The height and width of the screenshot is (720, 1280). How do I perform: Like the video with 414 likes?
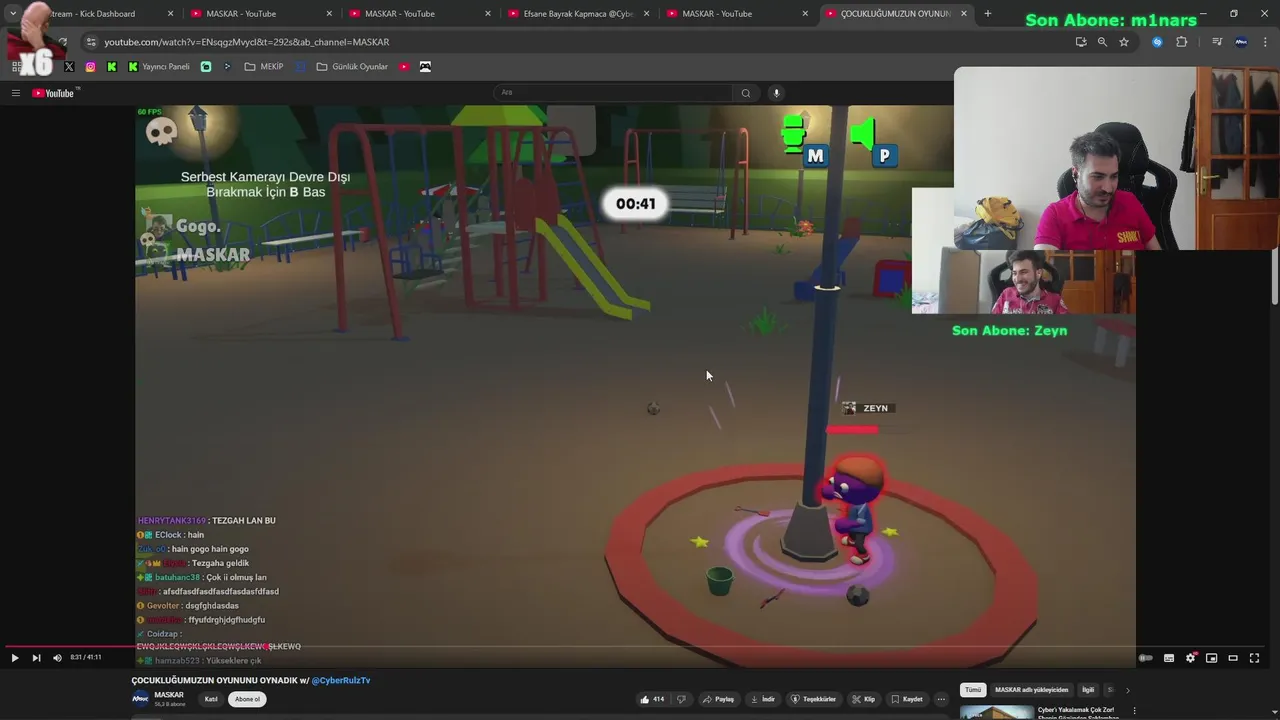point(652,699)
